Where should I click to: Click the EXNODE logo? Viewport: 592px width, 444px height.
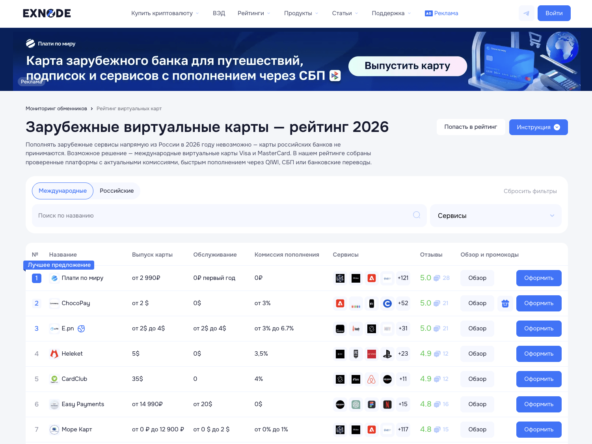pos(47,13)
